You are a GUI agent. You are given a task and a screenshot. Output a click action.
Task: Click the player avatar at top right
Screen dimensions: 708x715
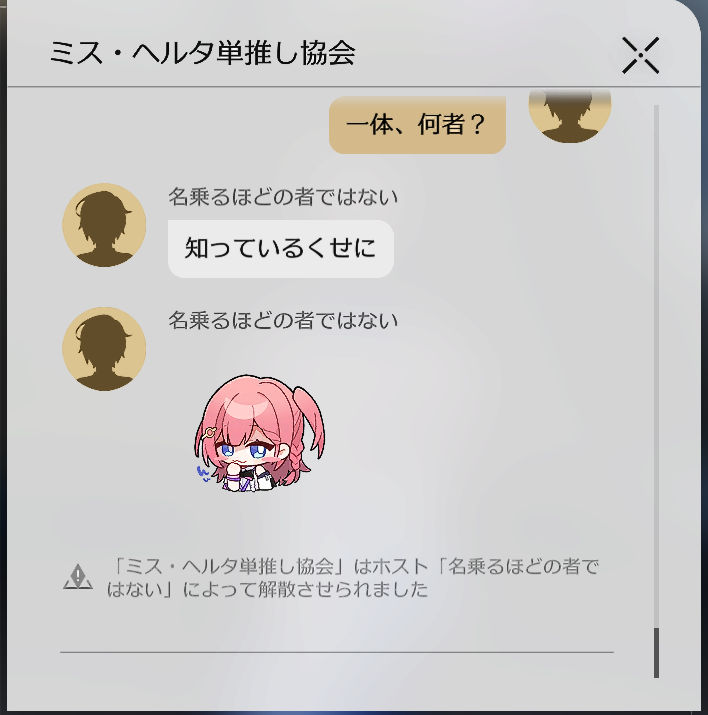[x=569, y=116]
